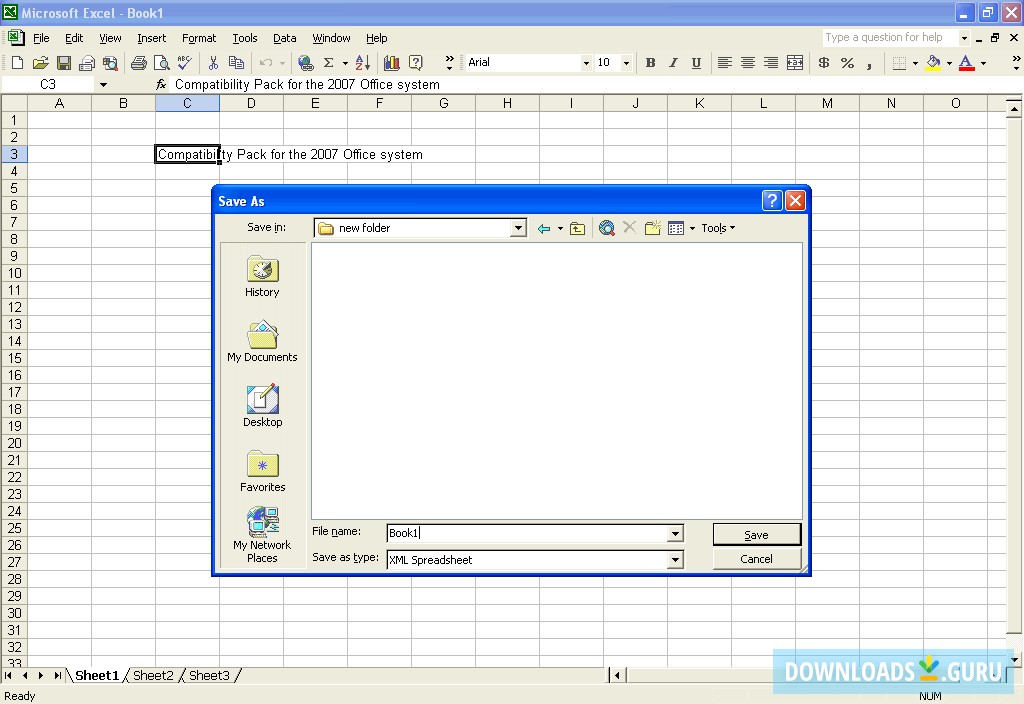Click the Create New Folder icon
Image resolution: width=1024 pixels, height=704 pixels.
pos(652,227)
